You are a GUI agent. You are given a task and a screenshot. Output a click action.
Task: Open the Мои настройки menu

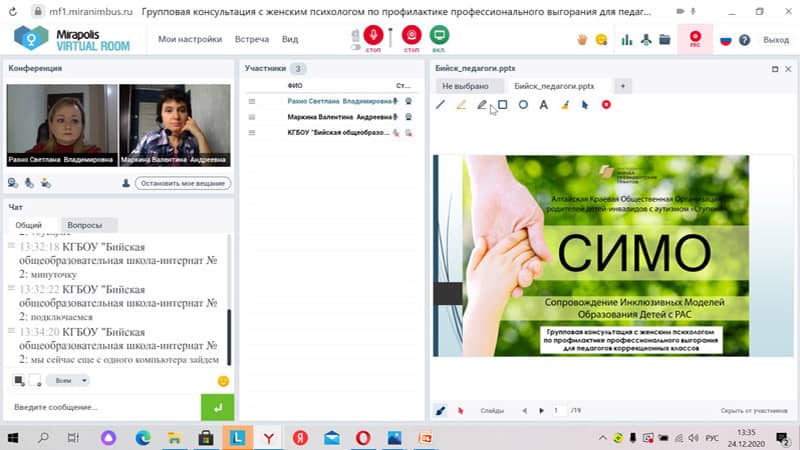190,39
